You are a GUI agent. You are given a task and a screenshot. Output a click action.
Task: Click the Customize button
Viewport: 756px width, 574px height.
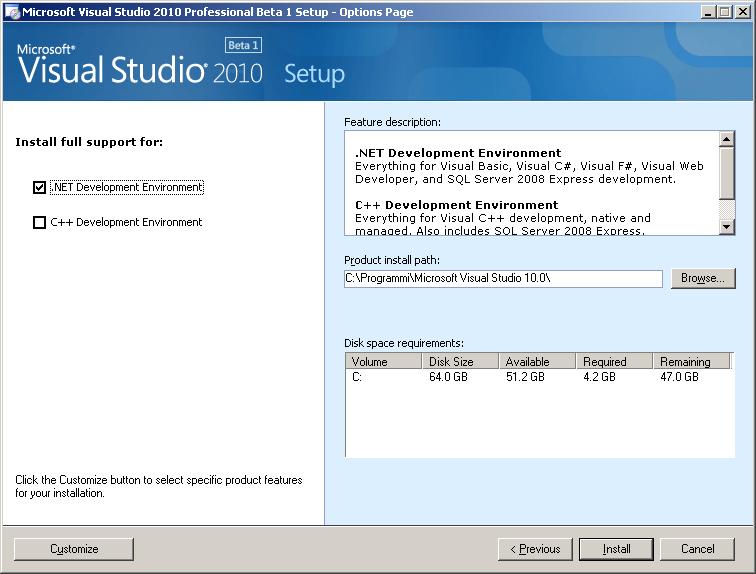(x=74, y=549)
